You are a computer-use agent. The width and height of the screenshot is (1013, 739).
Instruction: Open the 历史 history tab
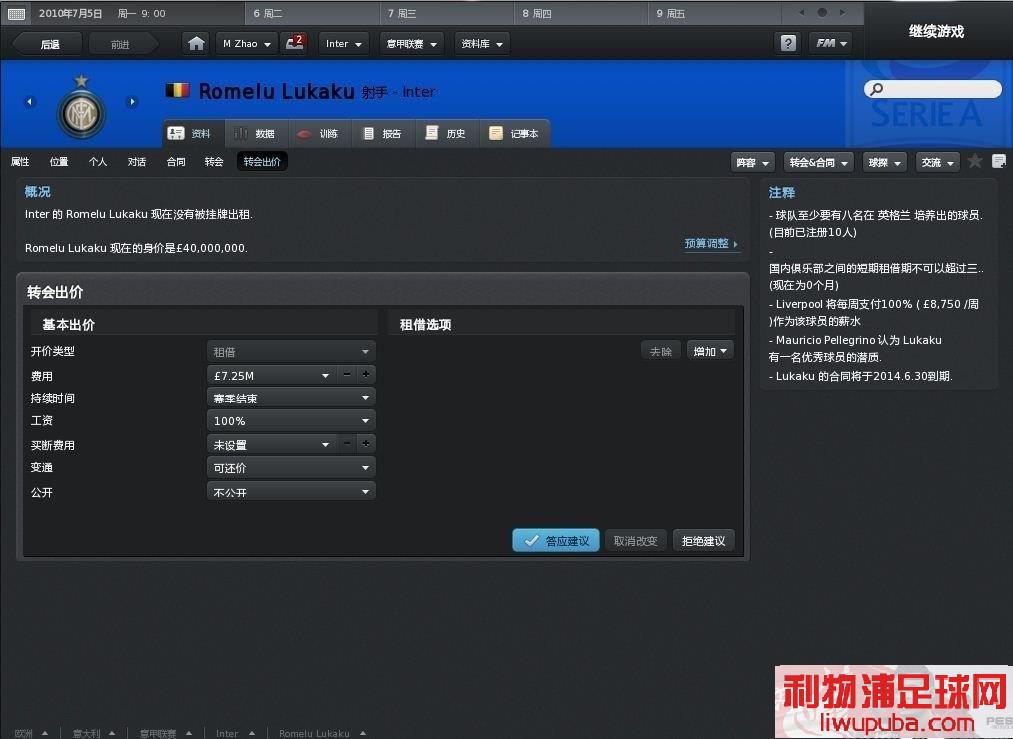tap(446, 134)
